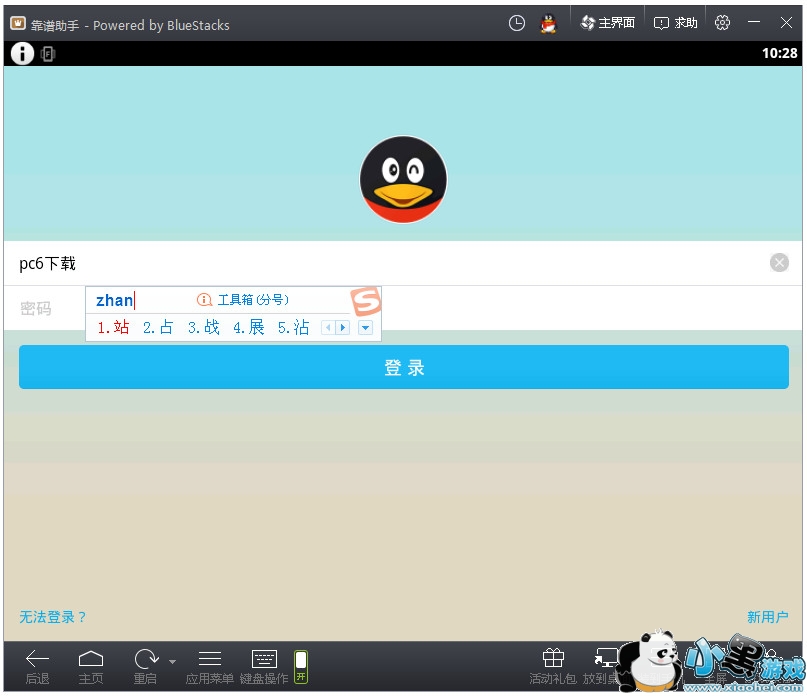Go to next IME candidate page

click(343, 327)
